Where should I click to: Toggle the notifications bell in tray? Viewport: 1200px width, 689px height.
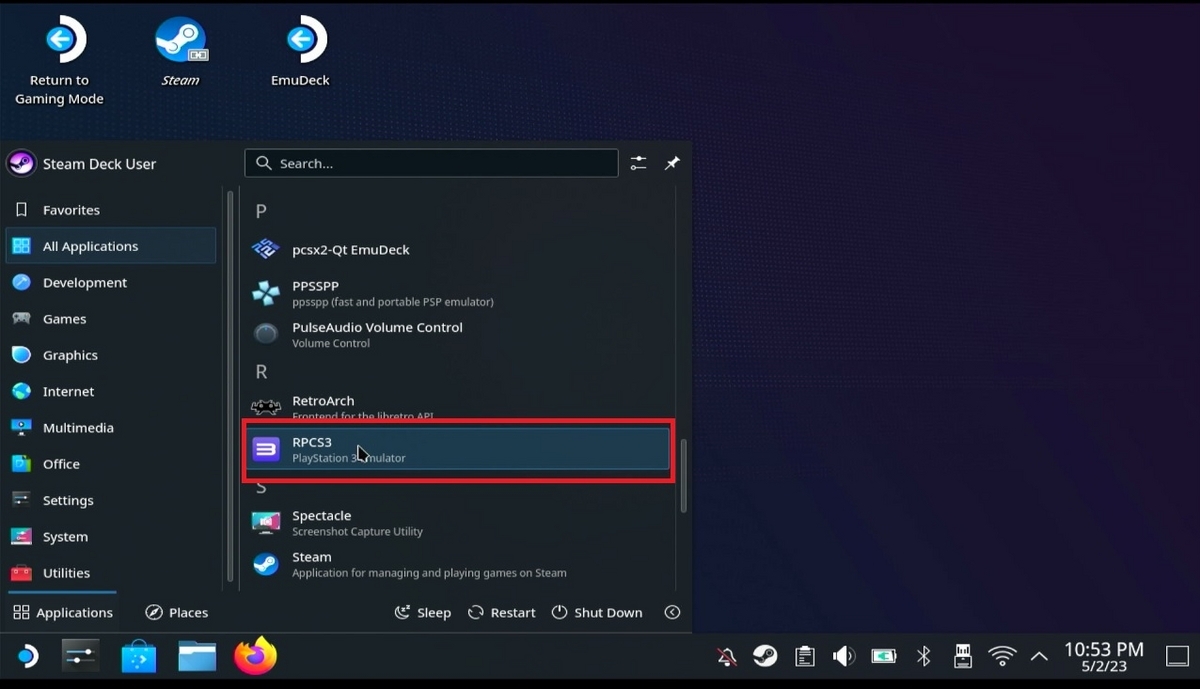point(727,657)
